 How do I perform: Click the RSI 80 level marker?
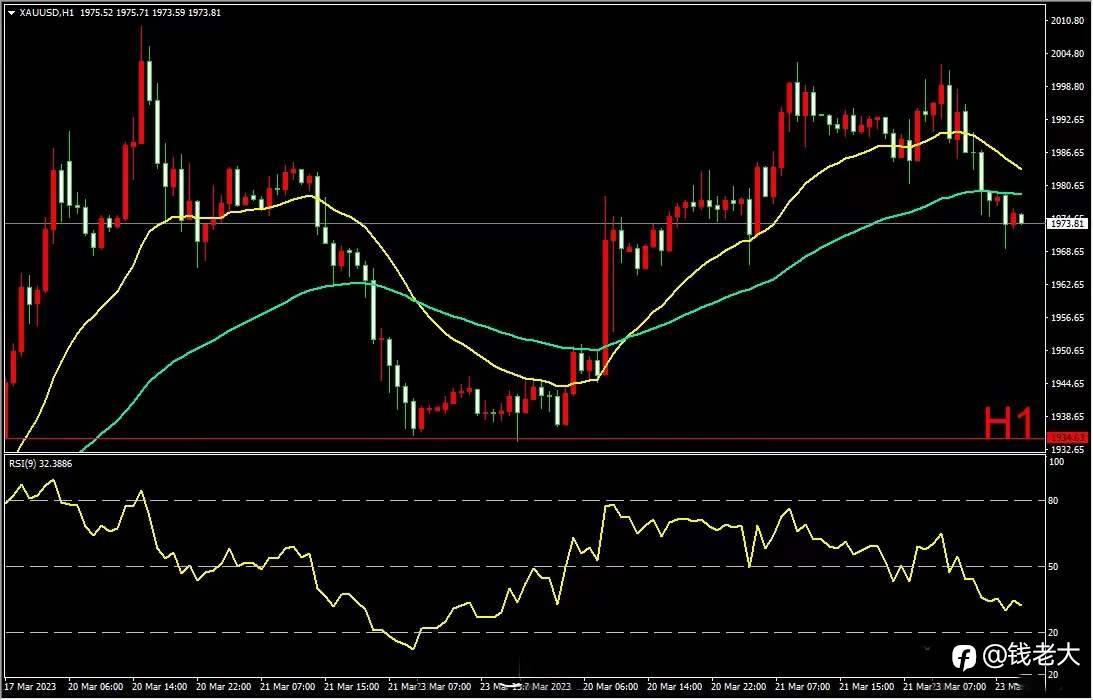pyautogui.click(x=1053, y=501)
